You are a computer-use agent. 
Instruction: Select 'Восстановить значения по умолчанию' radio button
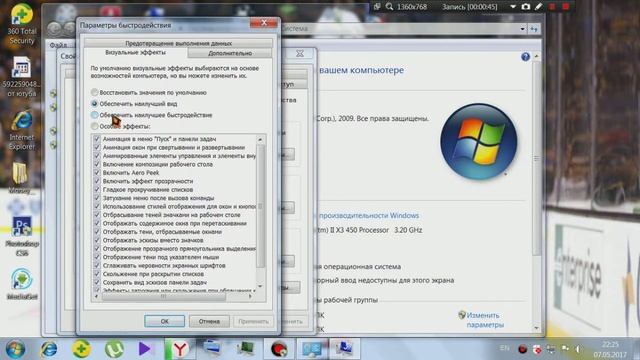click(95, 92)
